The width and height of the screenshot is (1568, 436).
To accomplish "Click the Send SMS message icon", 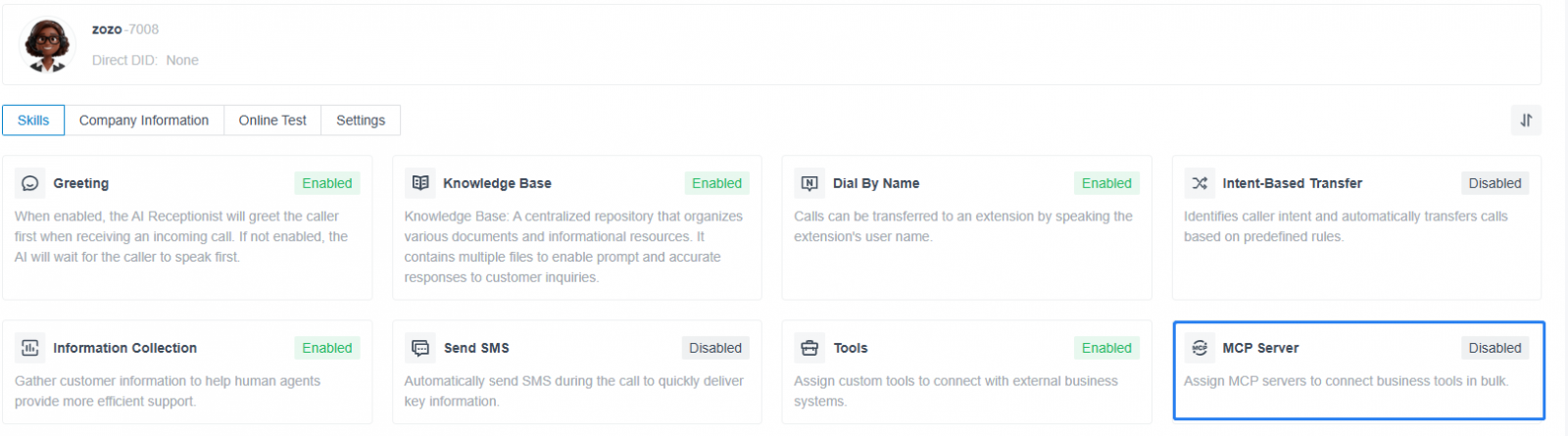I will pyautogui.click(x=420, y=348).
